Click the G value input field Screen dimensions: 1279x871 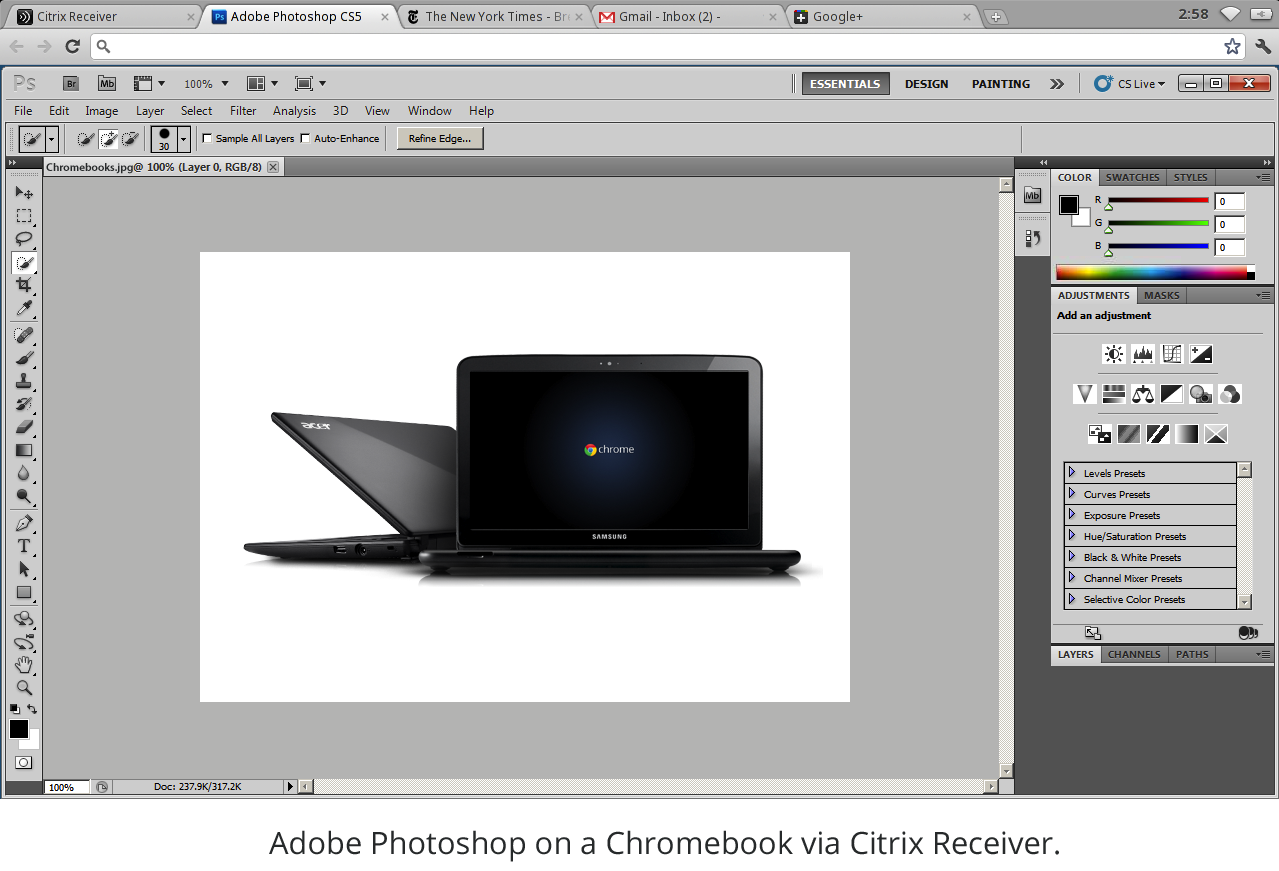click(x=1230, y=224)
